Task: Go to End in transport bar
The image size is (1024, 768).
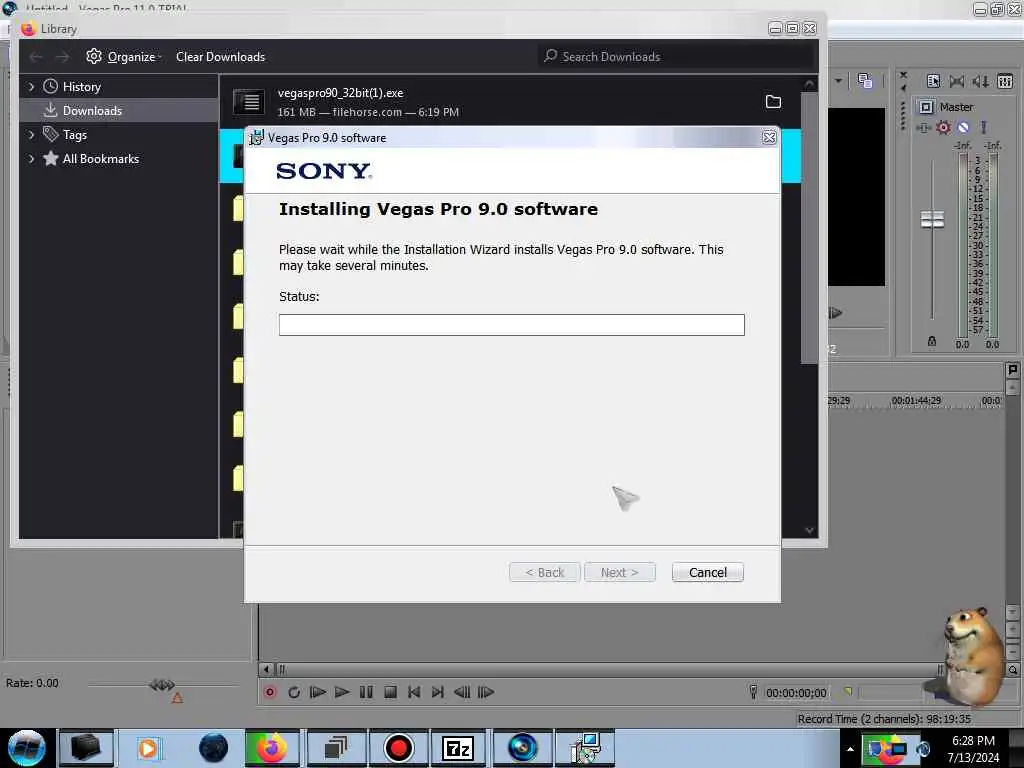Action: [x=438, y=692]
